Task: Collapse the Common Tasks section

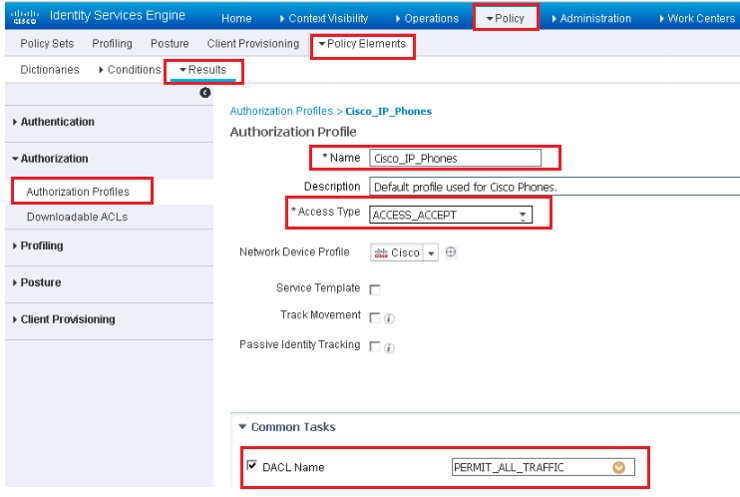Action: pos(287,427)
